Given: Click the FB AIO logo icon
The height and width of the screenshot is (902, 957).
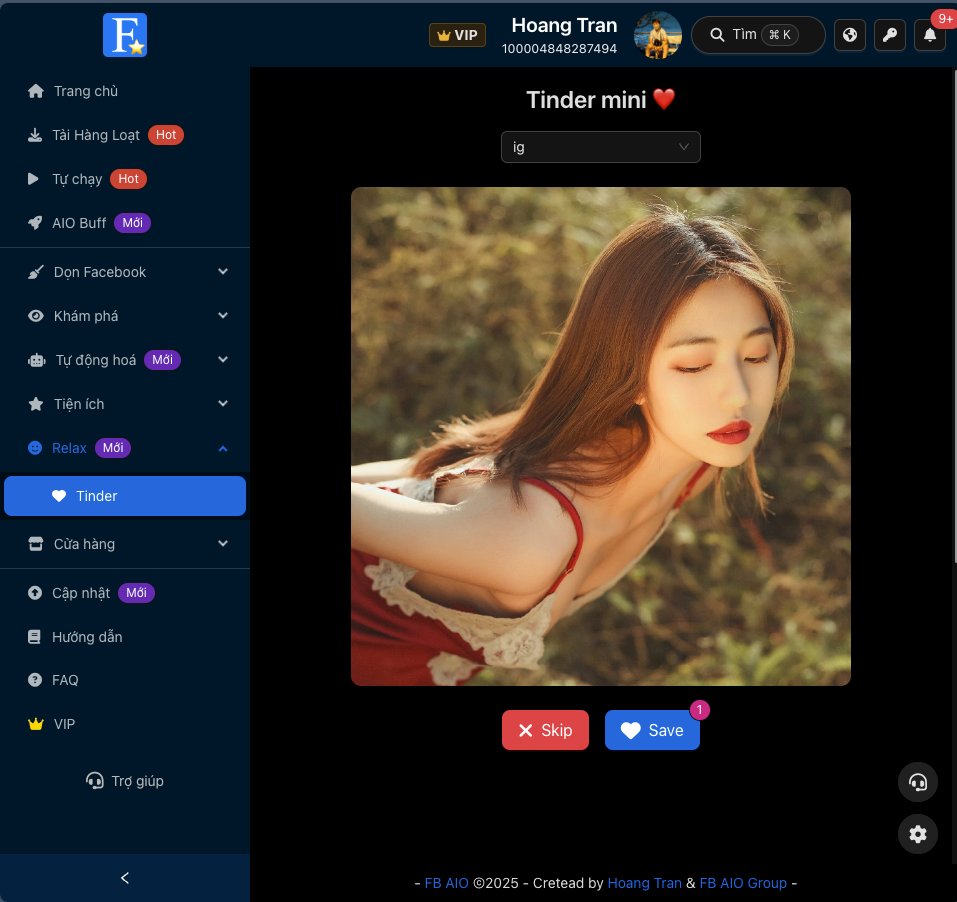Looking at the screenshot, I should [125, 35].
